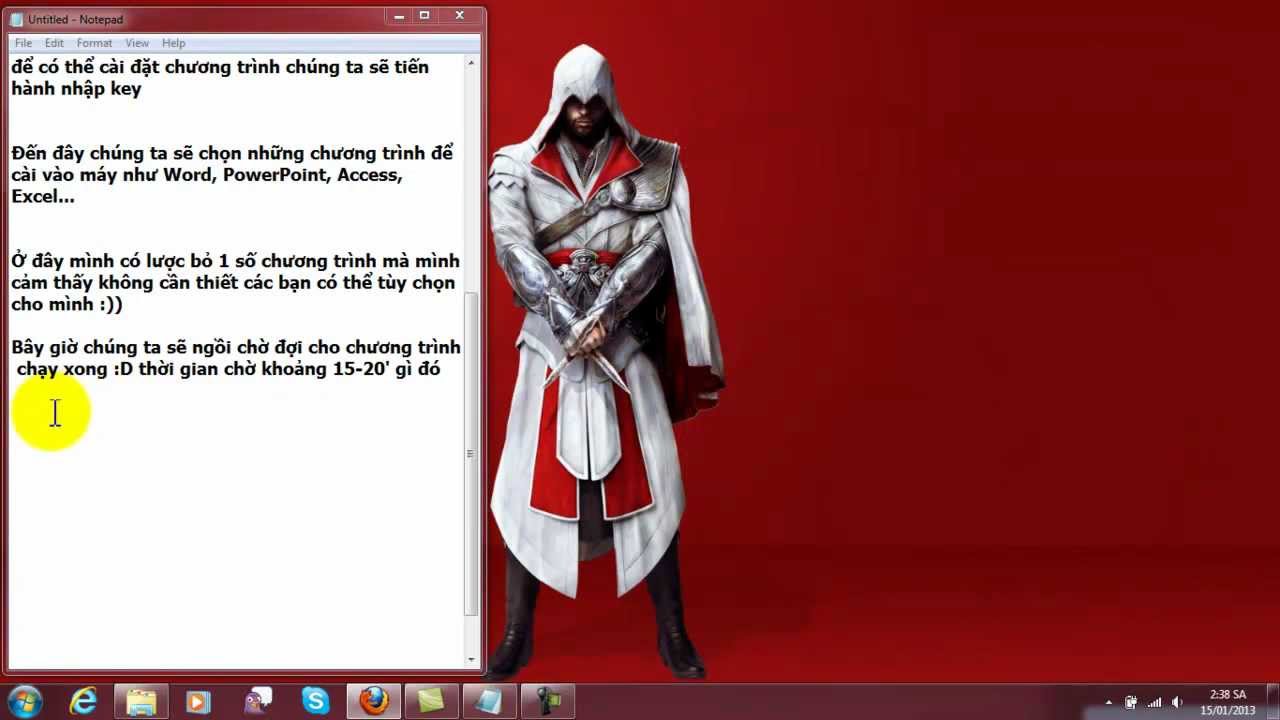Click the green notes taskbar icon
The image size is (1280, 720).
tap(431, 701)
